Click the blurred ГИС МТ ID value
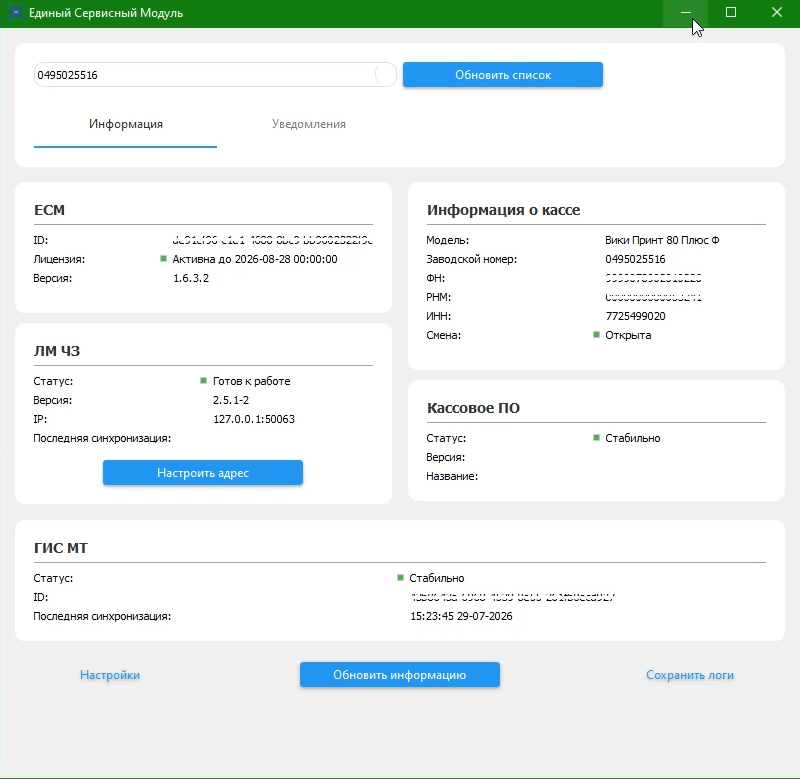 (513, 597)
